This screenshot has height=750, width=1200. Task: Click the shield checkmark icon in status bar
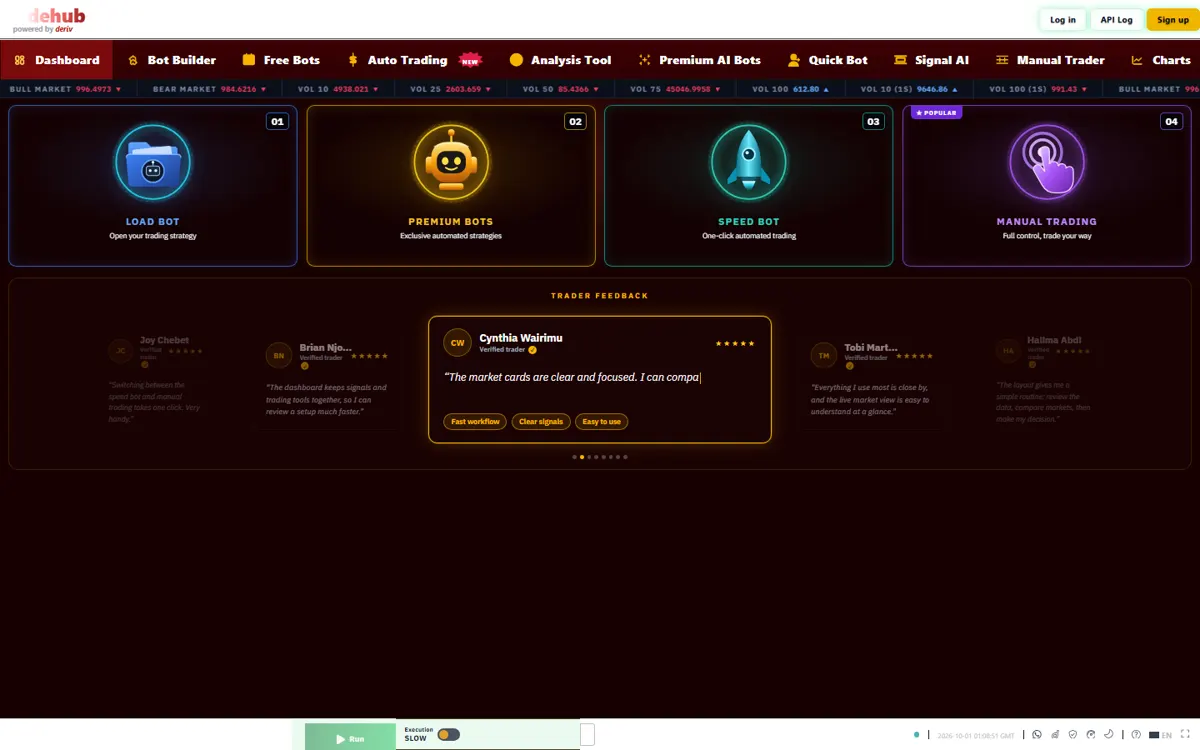[x=1073, y=735]
